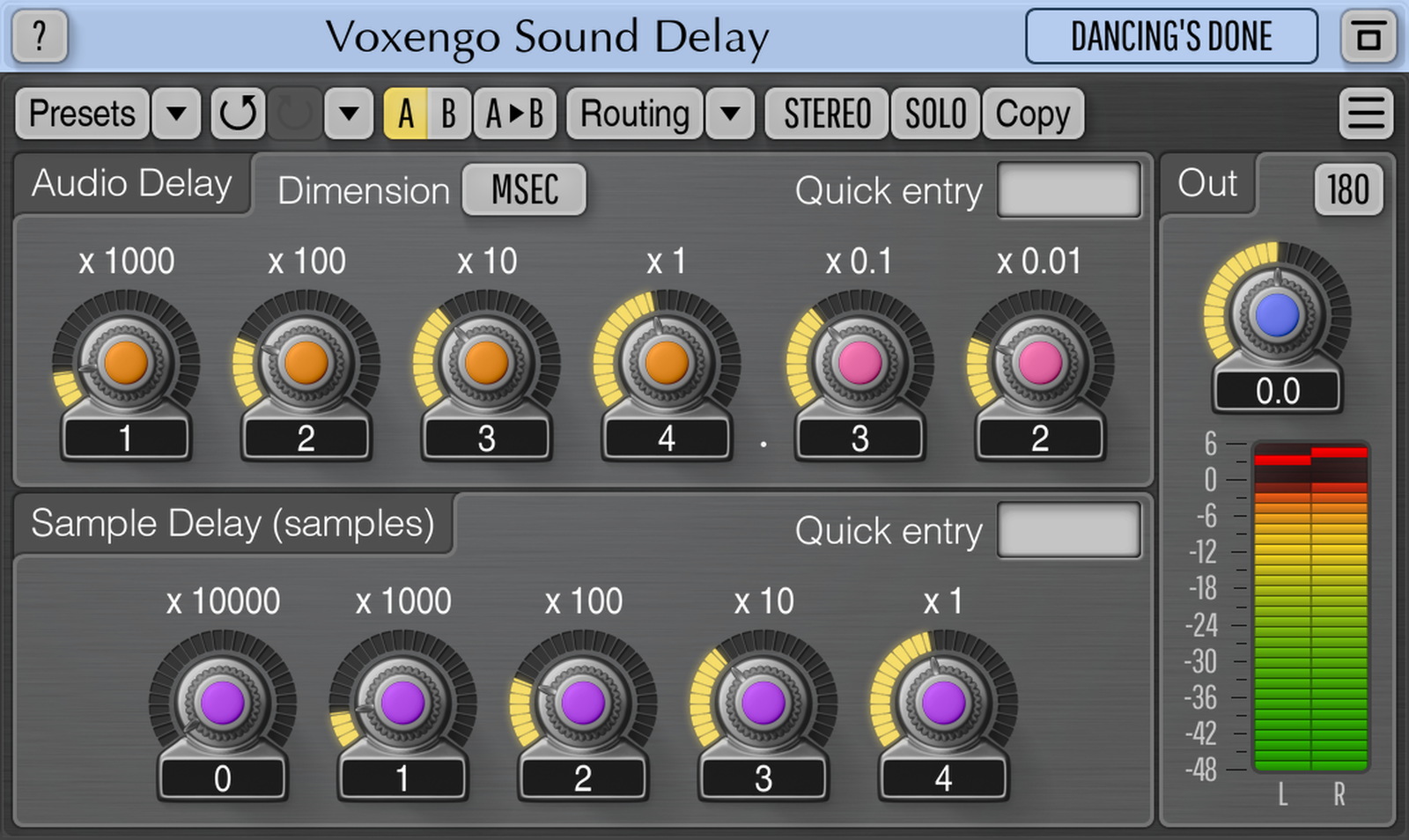Toggle the STEREO channel selector
This screenshot has width=1409, height=840.
tap(825, 114)
